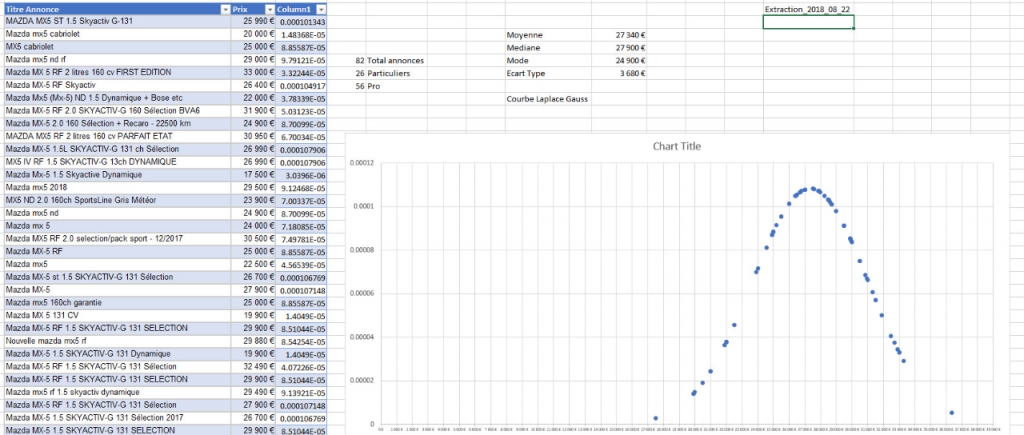Select row MAZDA MX5 ST 1.5 Skyactiv G-131
This screenshot has height=435, width=1024.
tap(117, 22)
